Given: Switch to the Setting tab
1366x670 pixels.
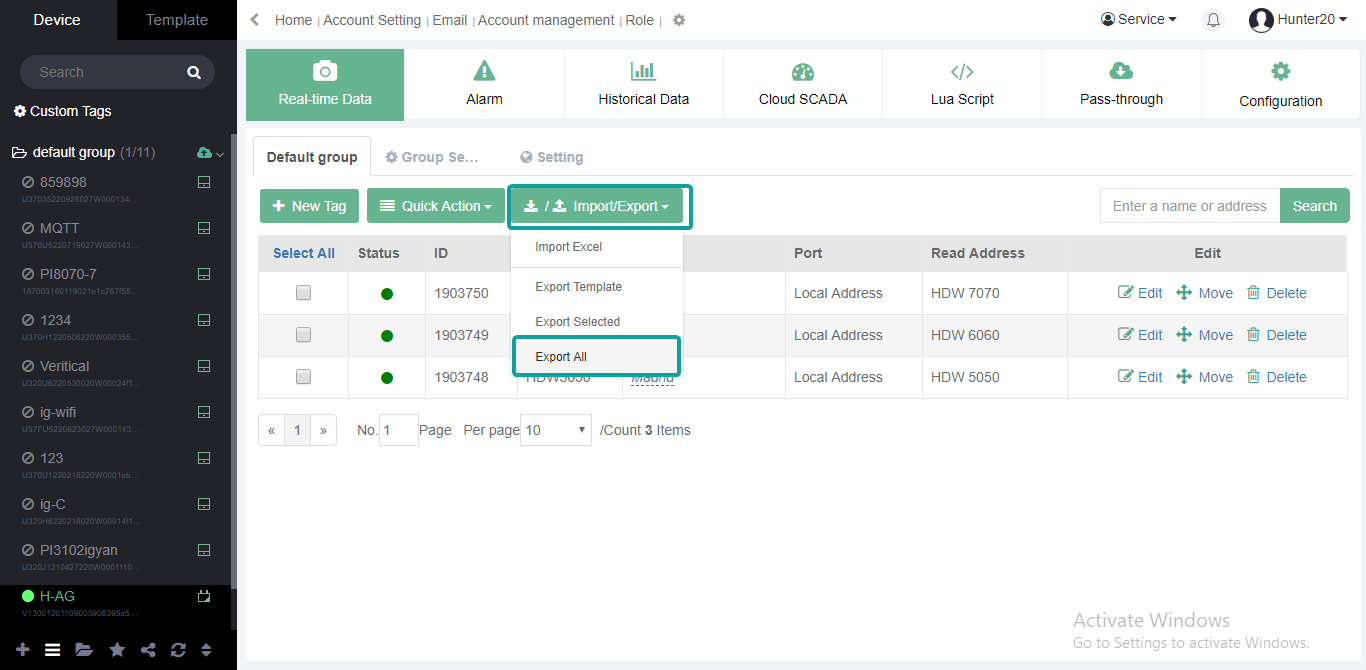Looking at the screenshot, I should pyautogui.click(x=551, y=157).
